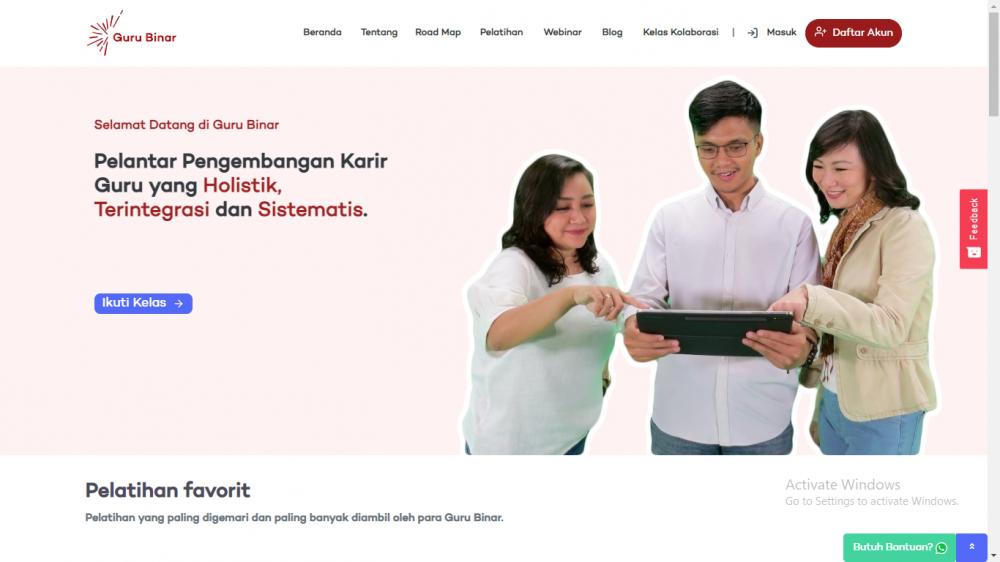This screenshot has width=1000, height=562.
Task: Click the WhatsApp icon in Butuh Bantuan
Action: [x=941, y=547]
